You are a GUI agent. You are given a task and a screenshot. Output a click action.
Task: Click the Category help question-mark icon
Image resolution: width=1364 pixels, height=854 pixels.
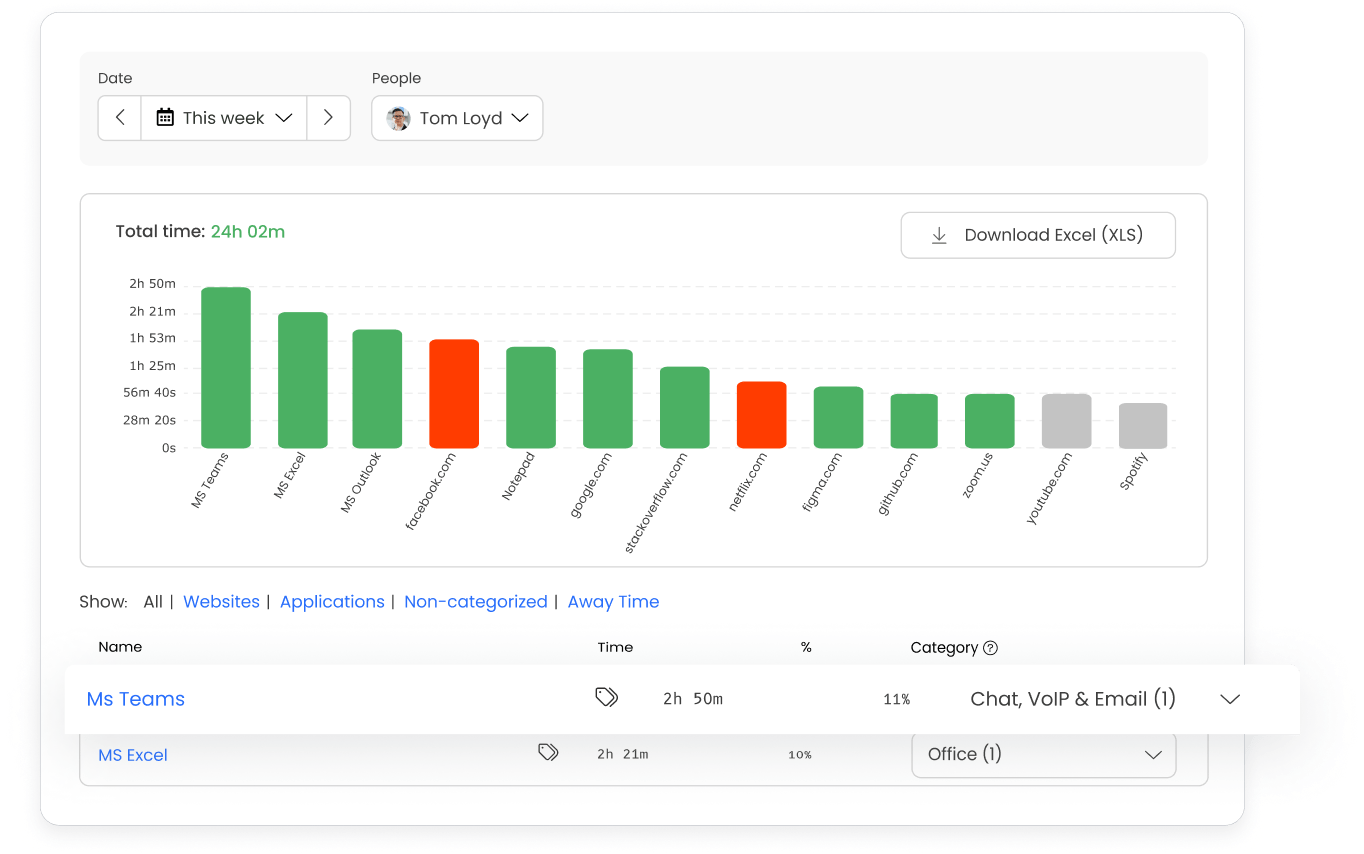click(x=990, y=648)
